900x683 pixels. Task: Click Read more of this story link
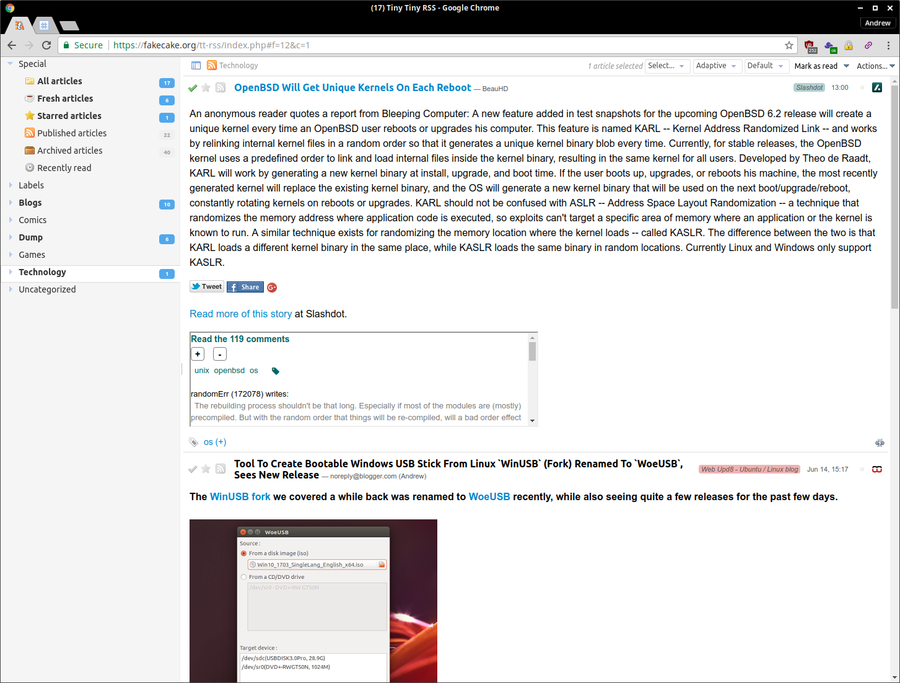240,314
